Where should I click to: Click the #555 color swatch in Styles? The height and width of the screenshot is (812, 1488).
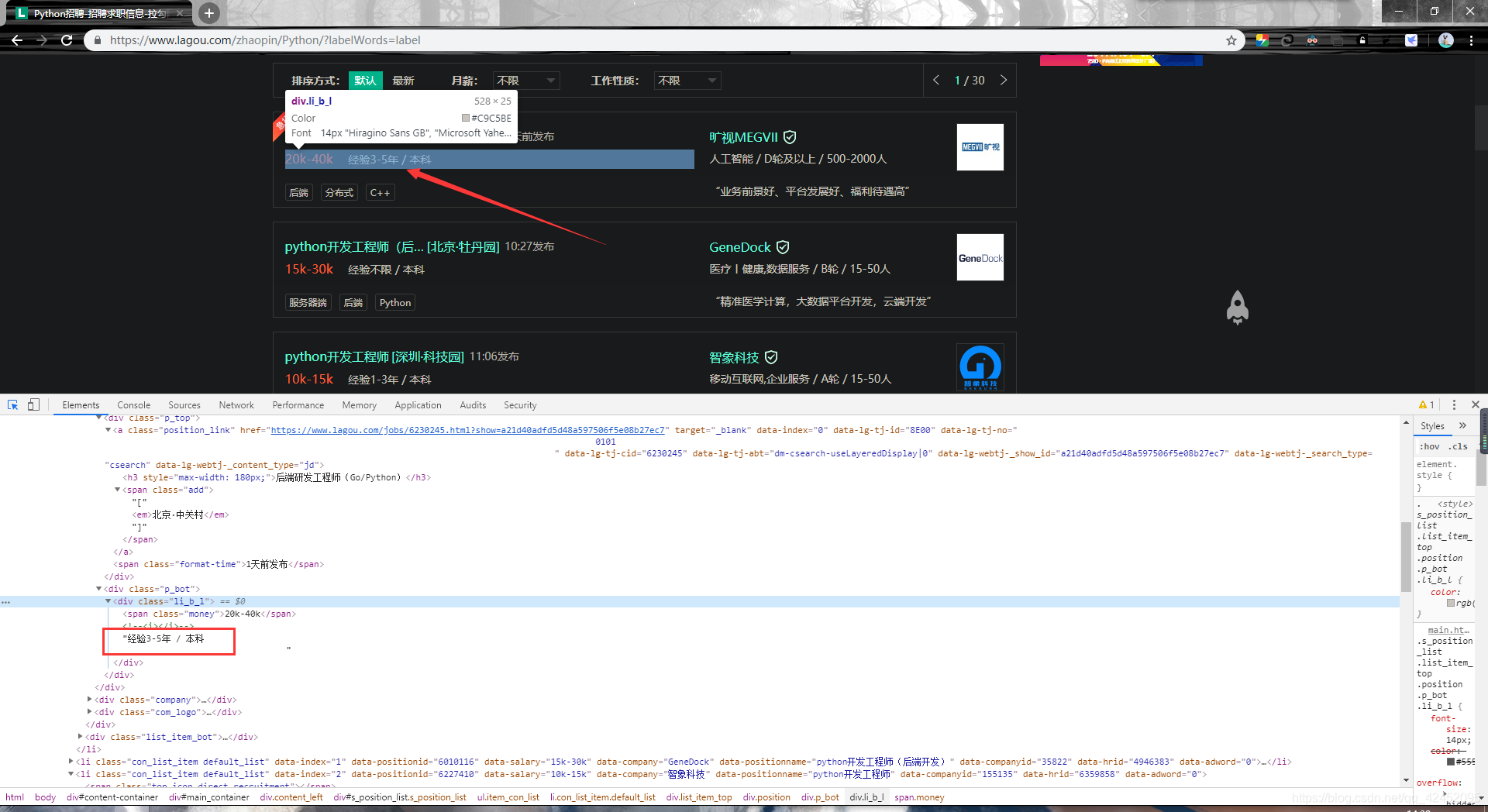(x=1452, y=762)
